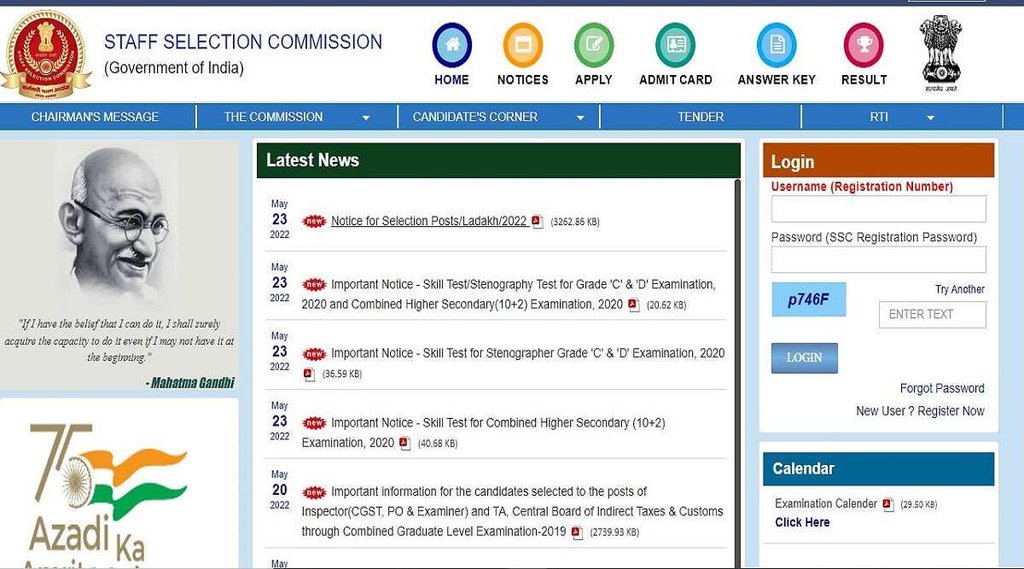This screenshot has width=1024, height=569.
Task: Click the Answer Key icon
Action: click(x=776, y=46)
